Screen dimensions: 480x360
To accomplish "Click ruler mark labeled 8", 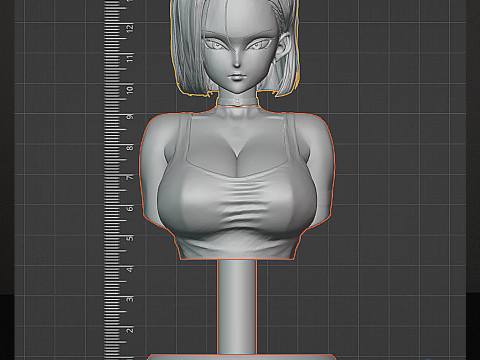I will click(x=130, y=147).
